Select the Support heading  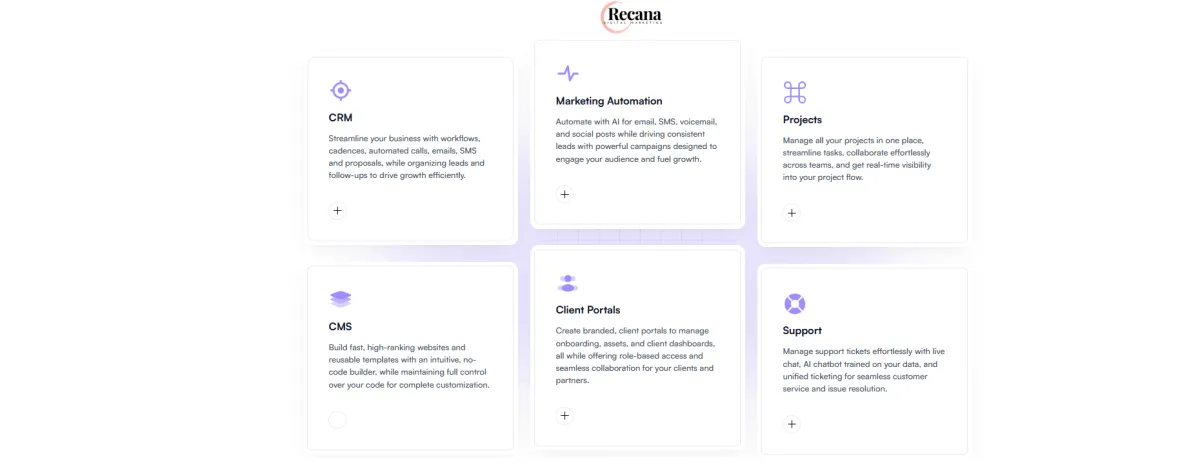click(802, 331)
